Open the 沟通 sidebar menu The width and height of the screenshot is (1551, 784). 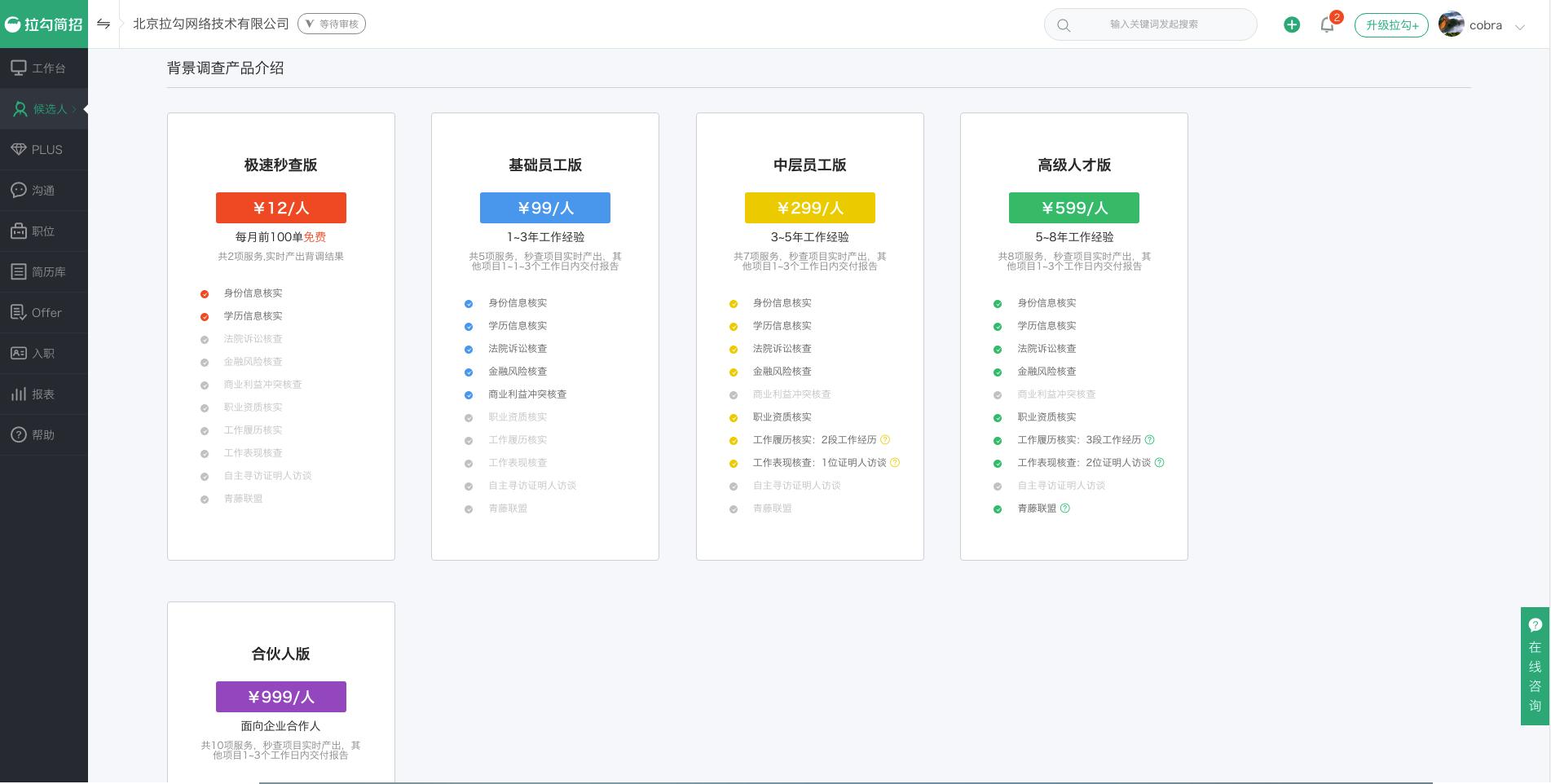[x=44, y=191]
